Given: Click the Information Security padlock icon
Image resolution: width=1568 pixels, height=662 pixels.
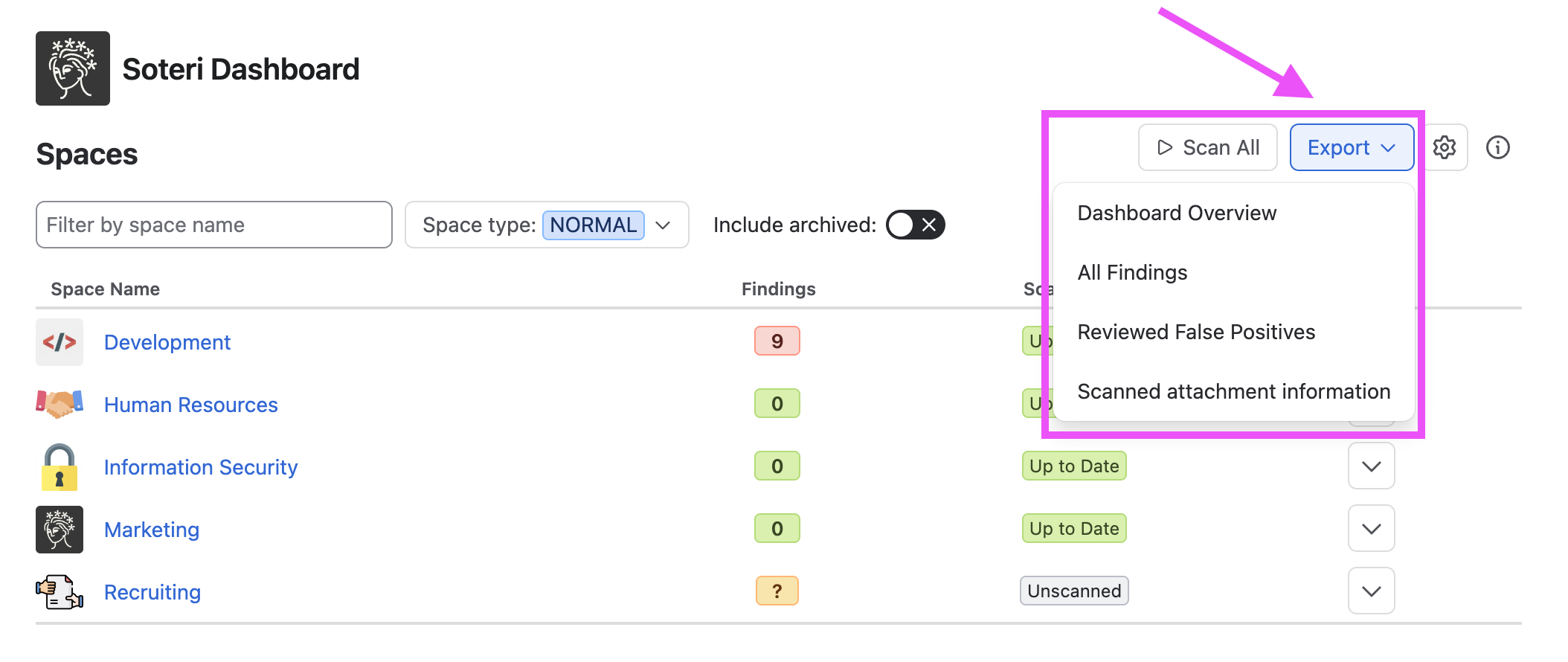Looking at the screenshot, I should (60, 467).
